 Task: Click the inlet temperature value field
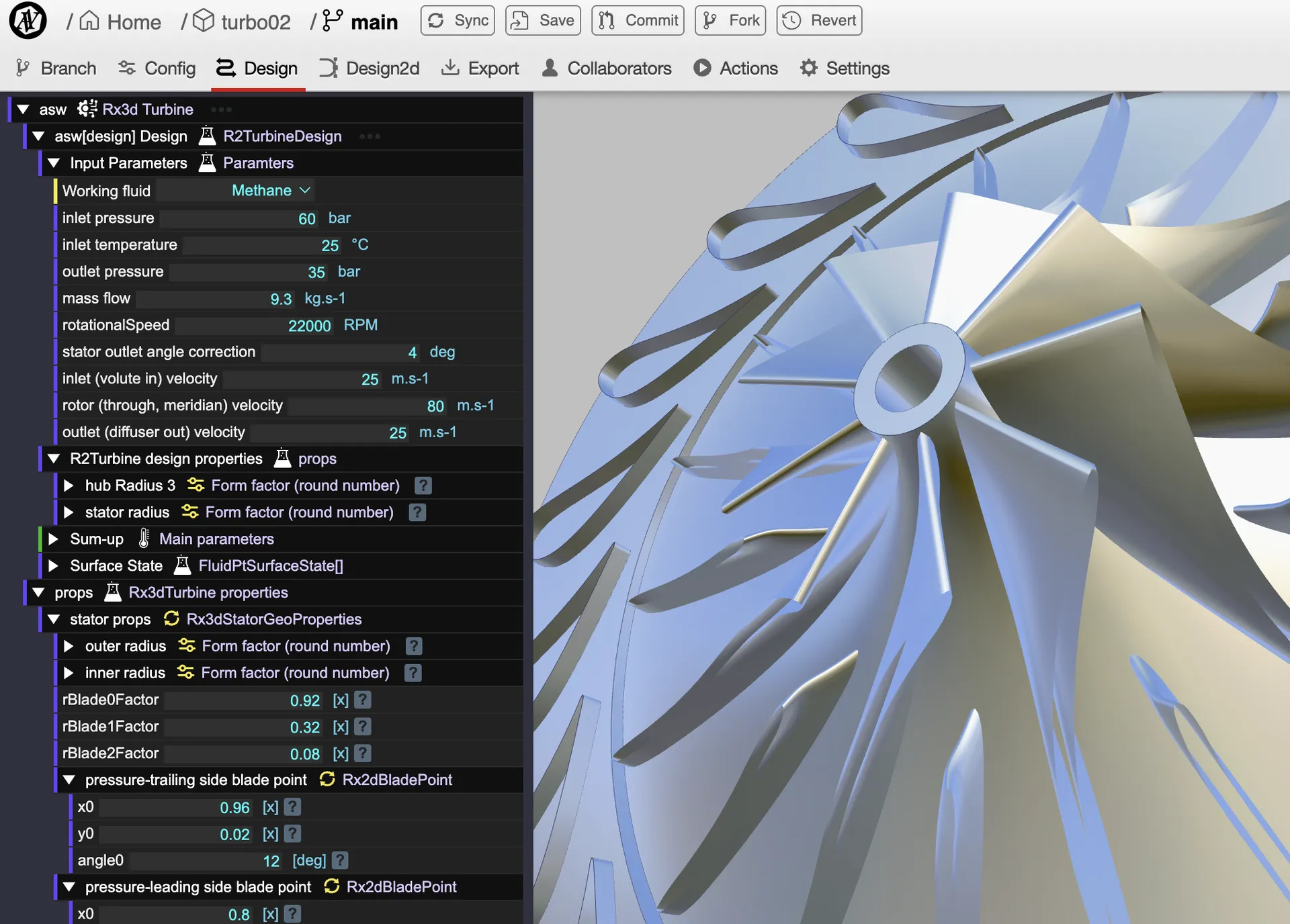(x=263, y=245)
